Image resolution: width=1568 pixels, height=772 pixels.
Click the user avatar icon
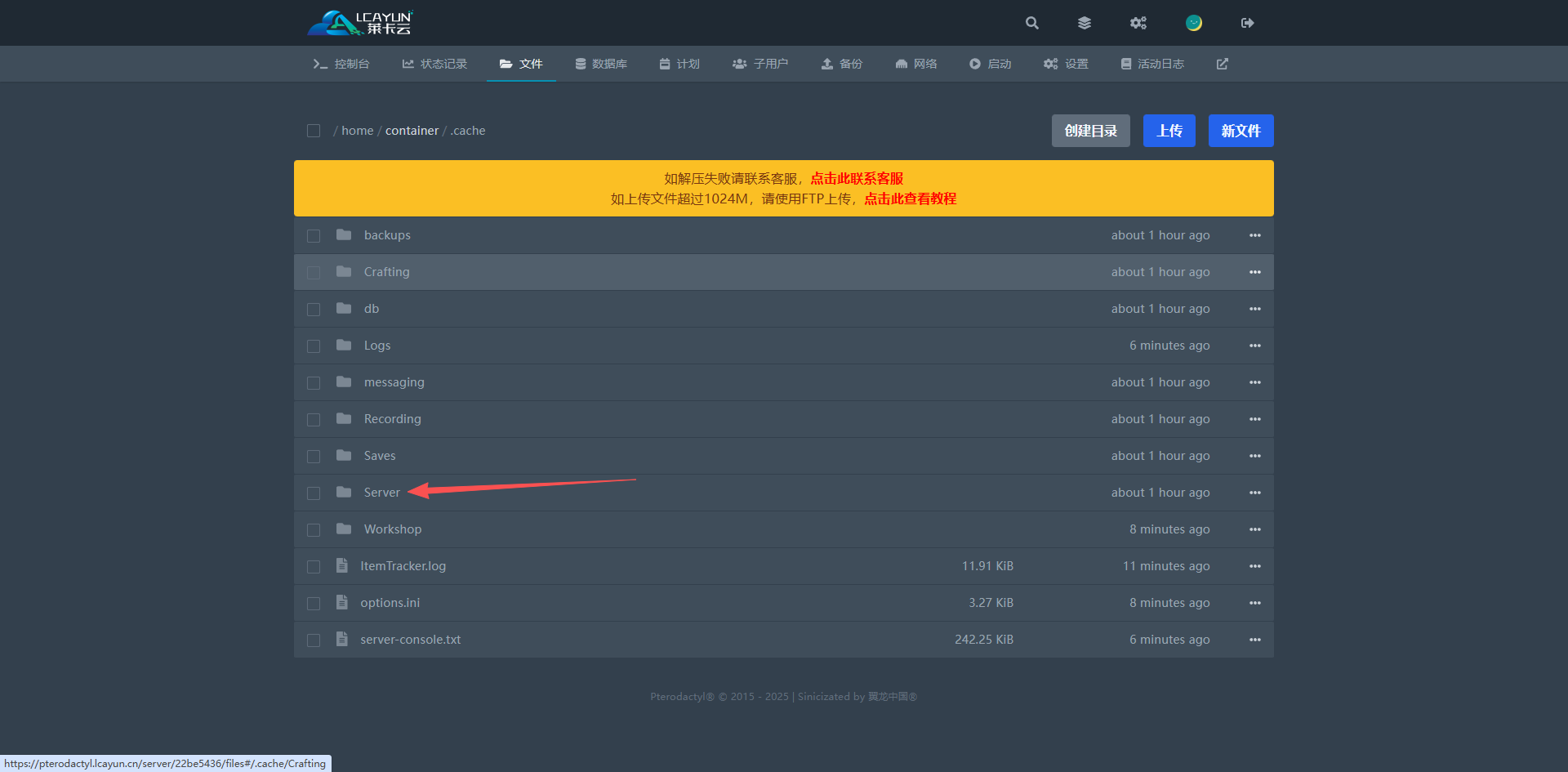(1194, 23)
